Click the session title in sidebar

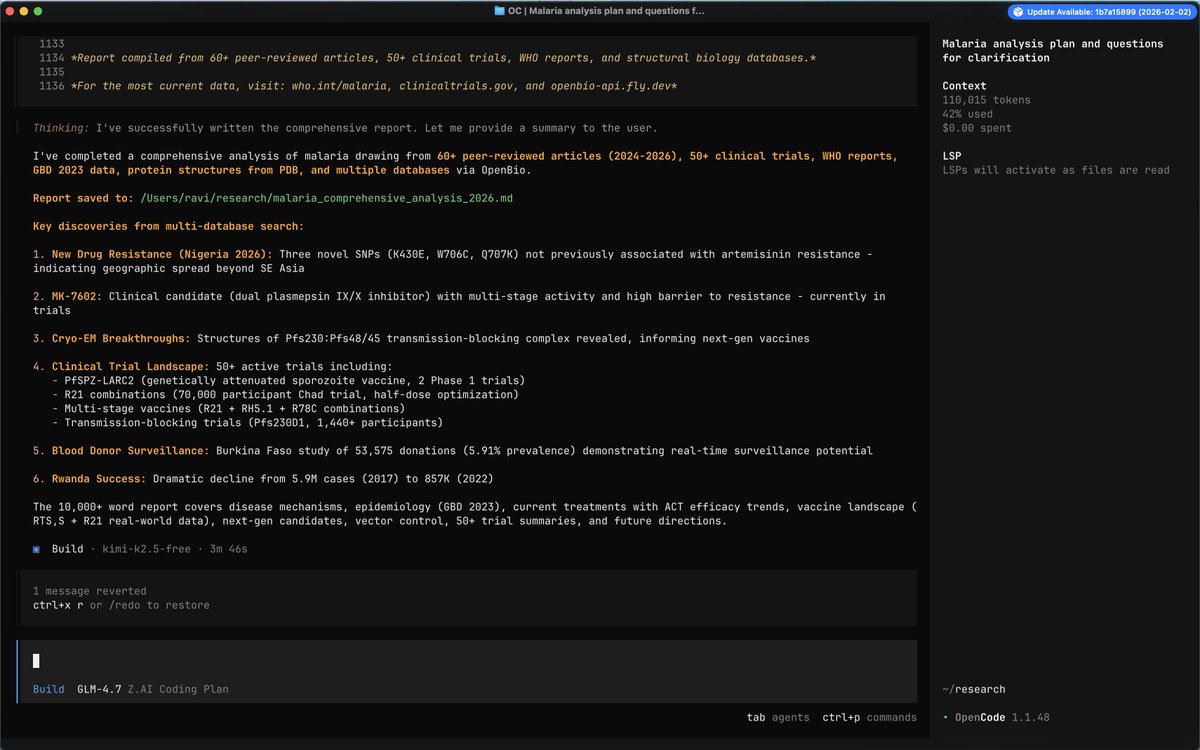1052,51
